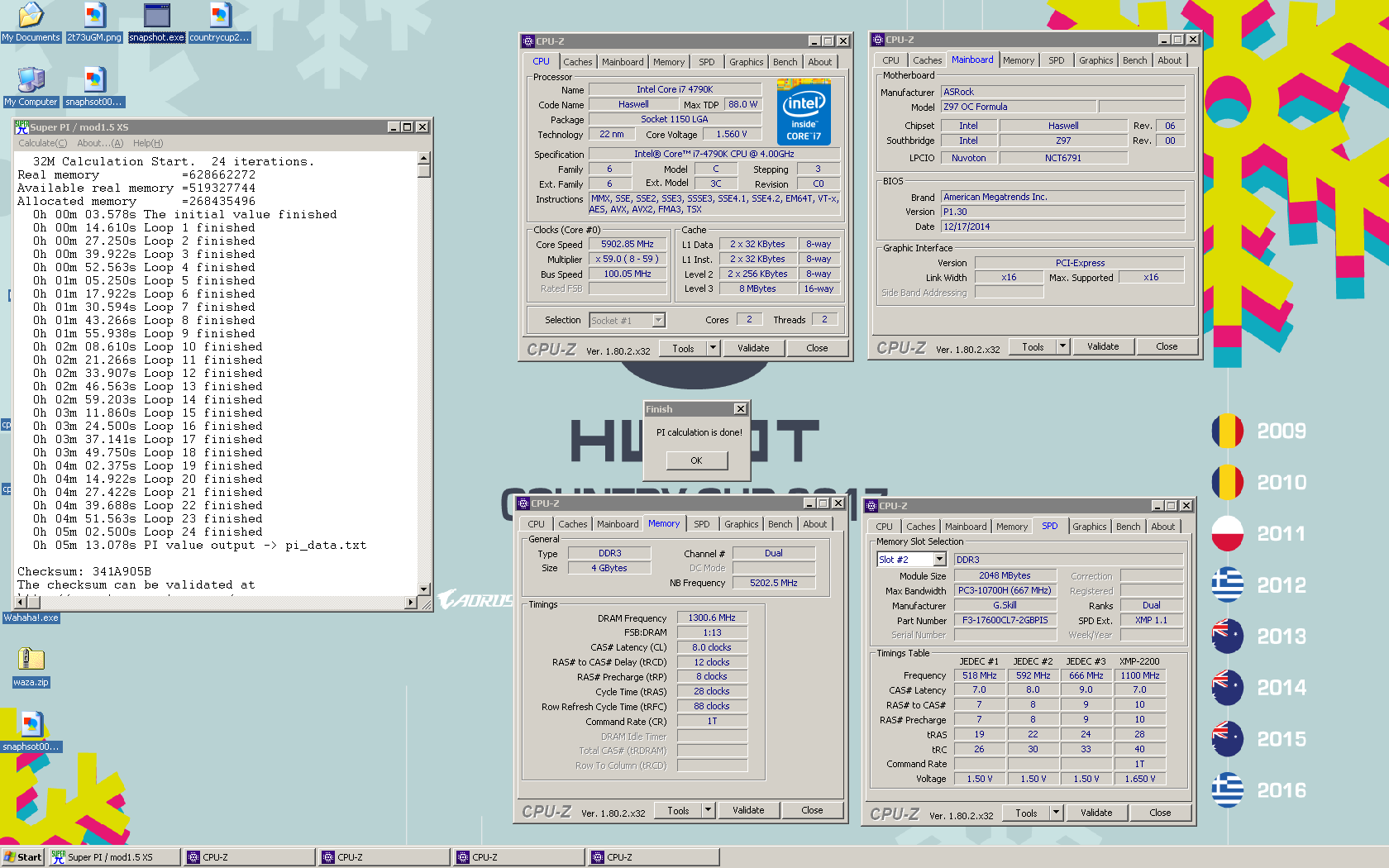This screenshot has width=1389, height=868.
Task: Click the Core Speed 5902.85 MHz field
Action: (x=628, y=245)
